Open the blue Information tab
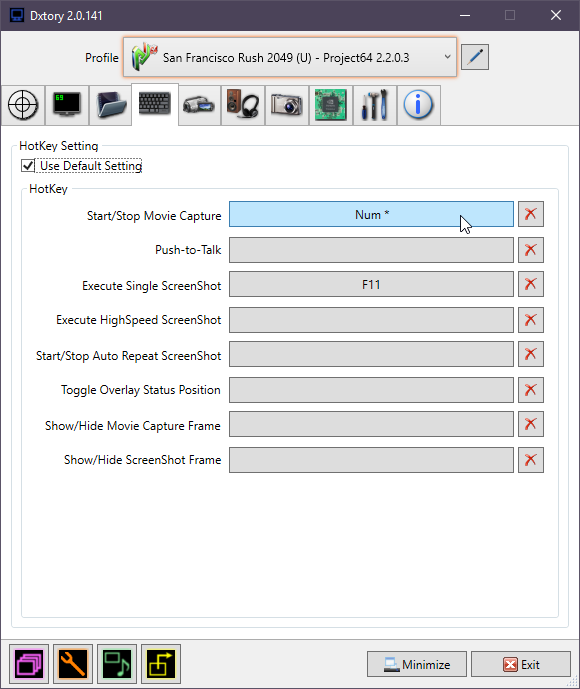 pyautogui.click(x=419, y=105)
